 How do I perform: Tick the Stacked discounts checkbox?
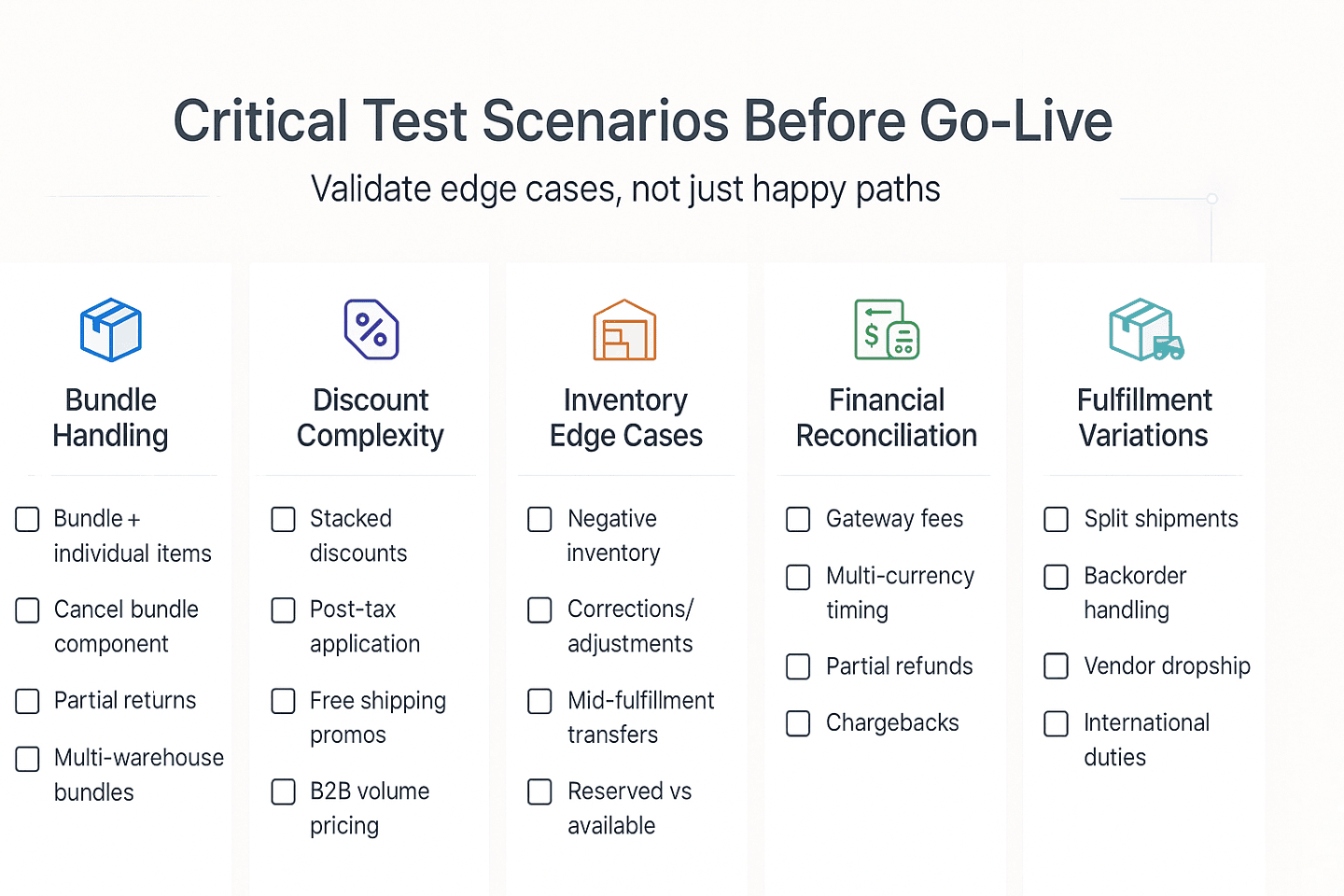[284, 519]
